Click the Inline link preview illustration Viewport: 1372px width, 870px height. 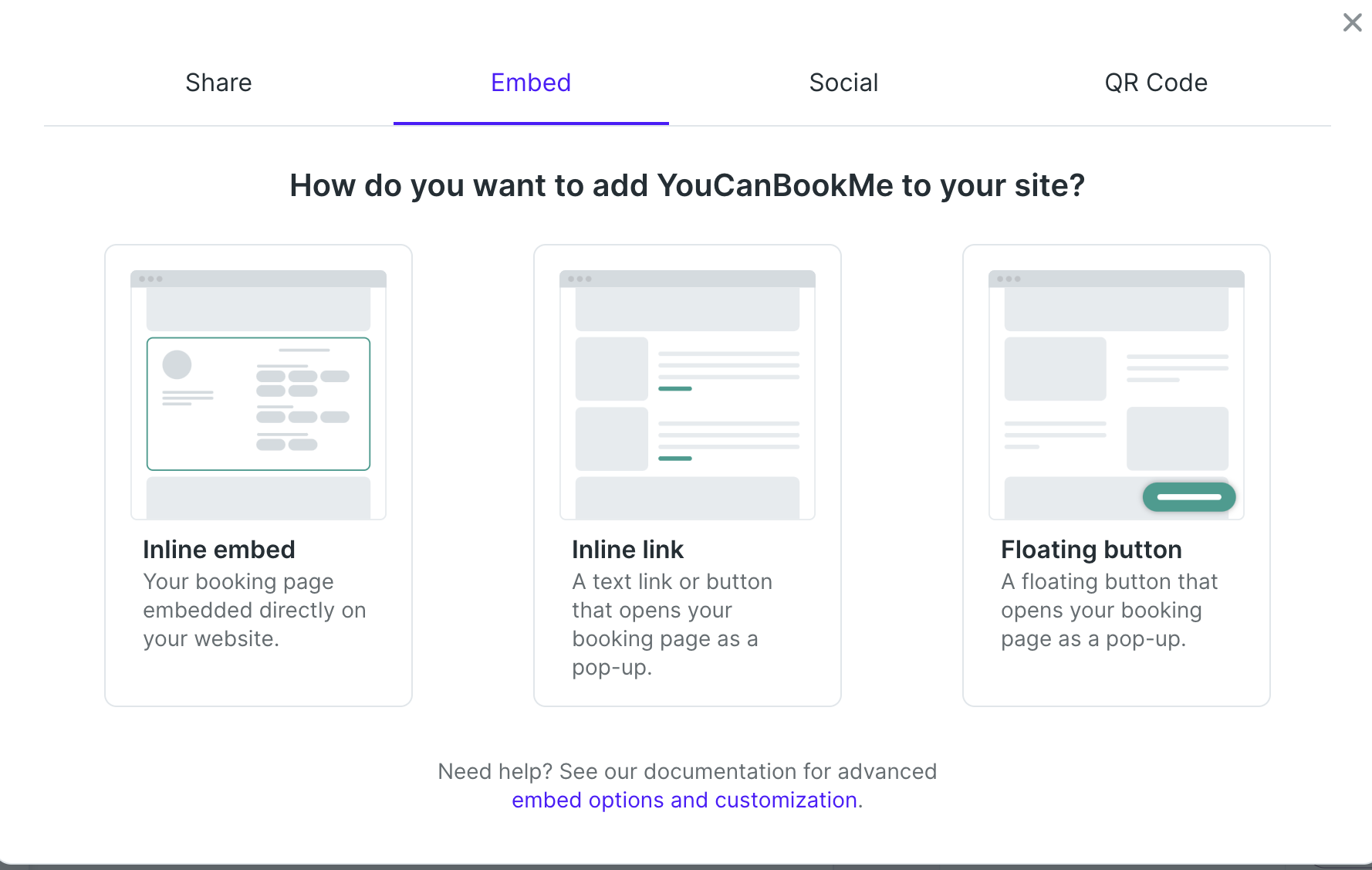(687, 394)
